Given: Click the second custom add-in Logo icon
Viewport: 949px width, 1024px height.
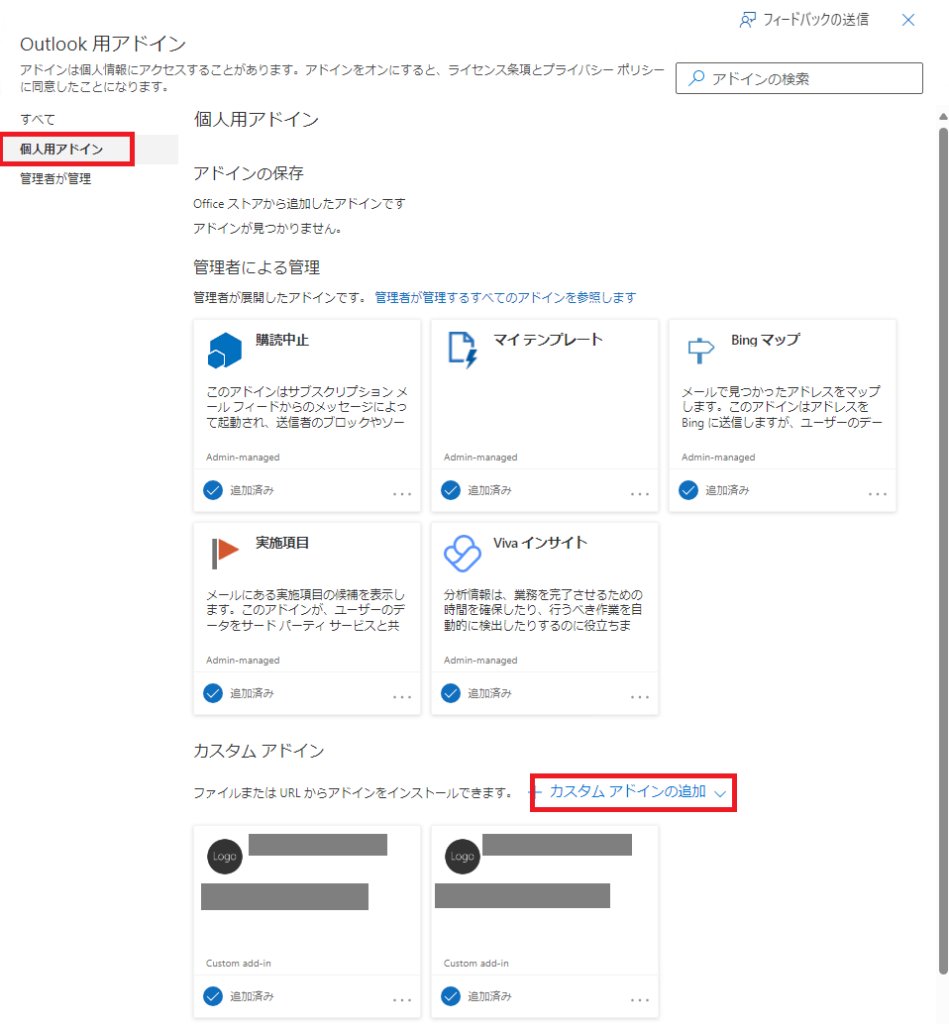Looking at the screenshot, I should pyautogui.click(x=462, y=856).
